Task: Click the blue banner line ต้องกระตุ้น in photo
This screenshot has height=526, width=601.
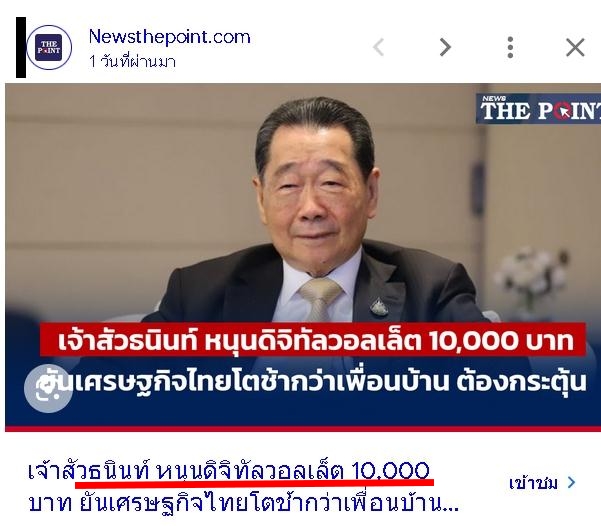Action: (522, 381)
